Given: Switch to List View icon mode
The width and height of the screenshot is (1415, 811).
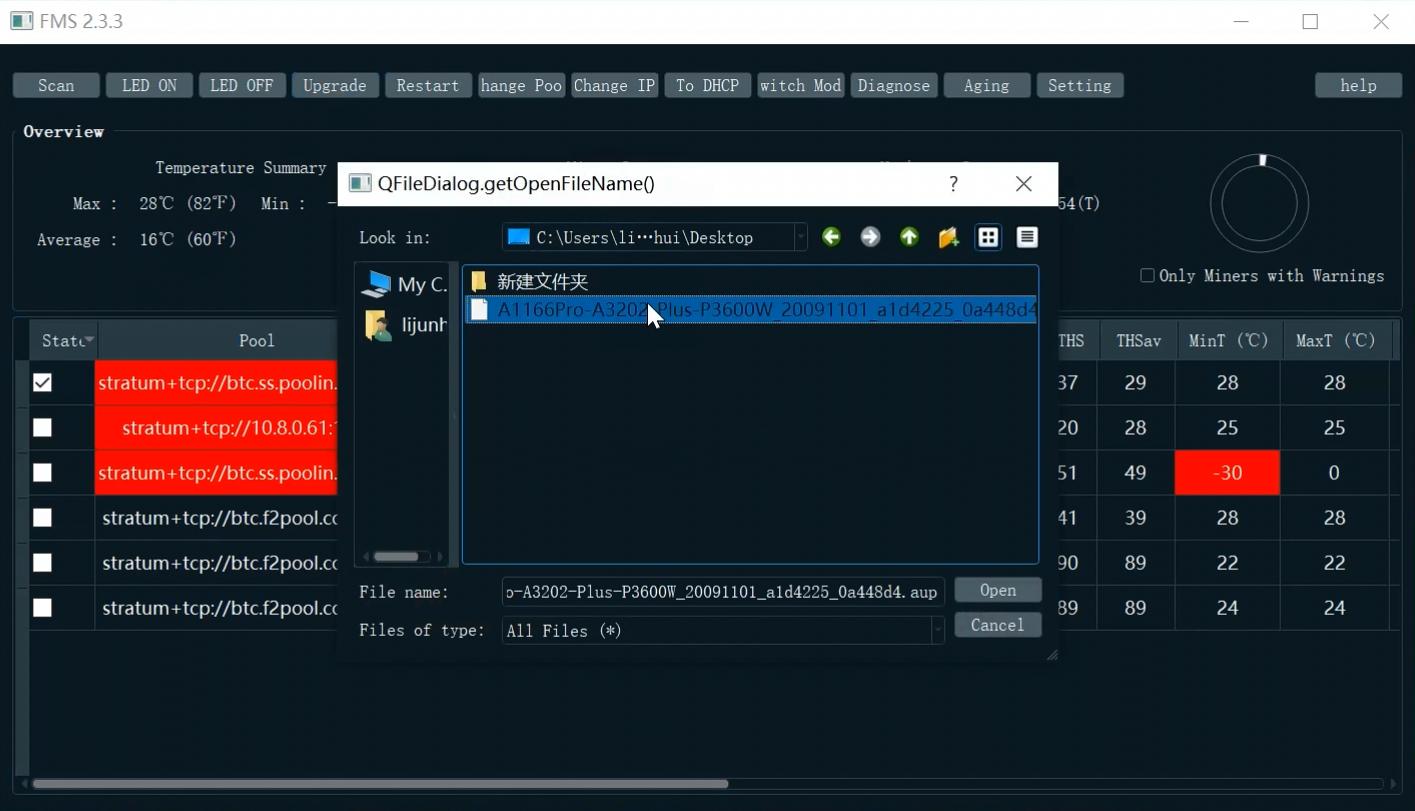Looking at the screenshot, I should coord(988,237).
